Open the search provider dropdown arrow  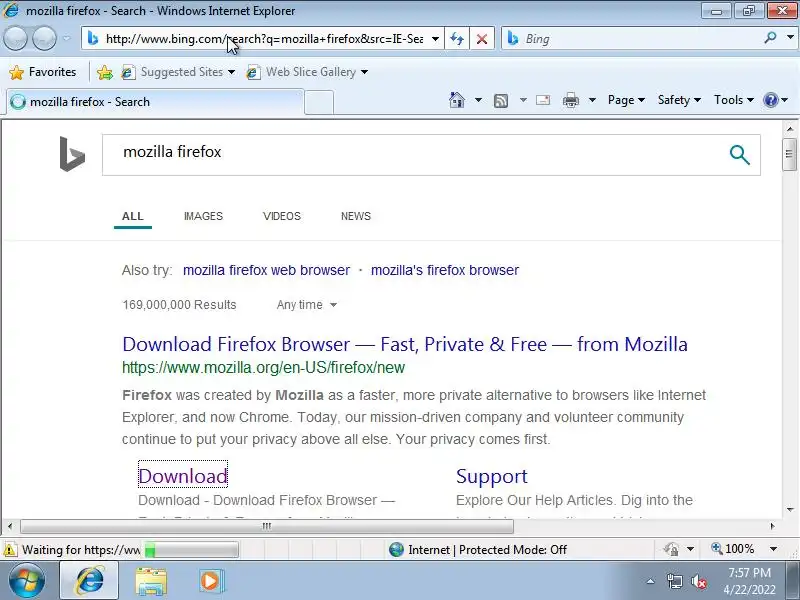point(790,37)
